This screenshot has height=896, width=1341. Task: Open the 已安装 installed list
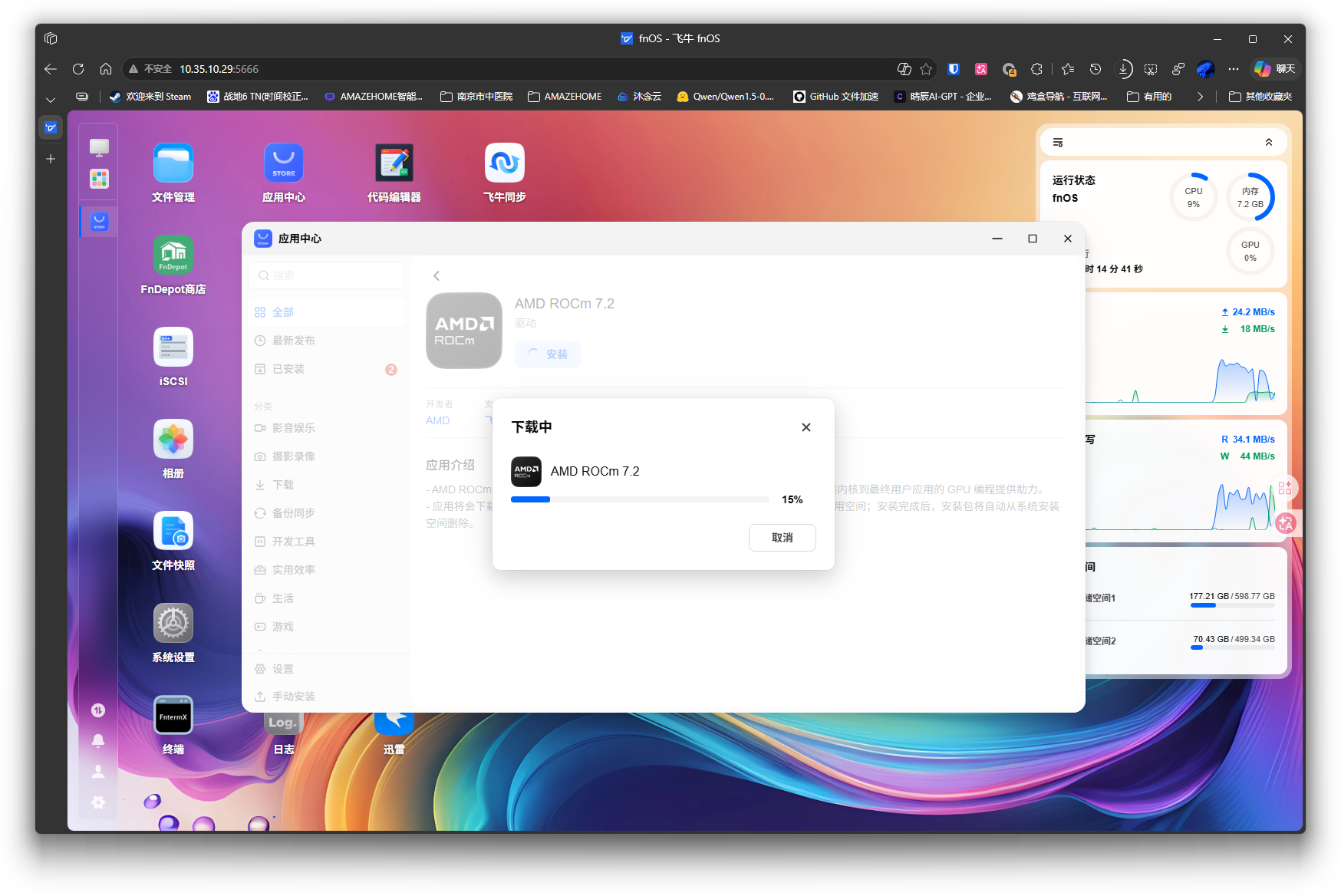(326, 369)
